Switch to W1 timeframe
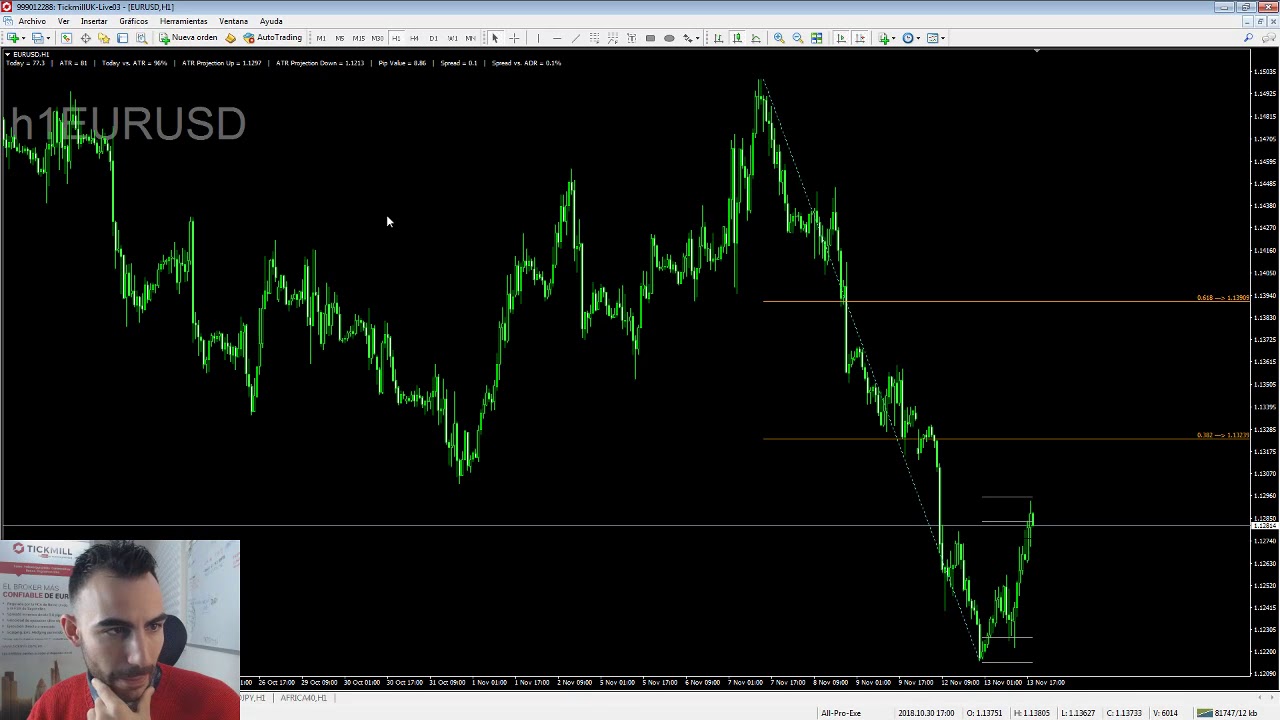 tap(452, 38)
